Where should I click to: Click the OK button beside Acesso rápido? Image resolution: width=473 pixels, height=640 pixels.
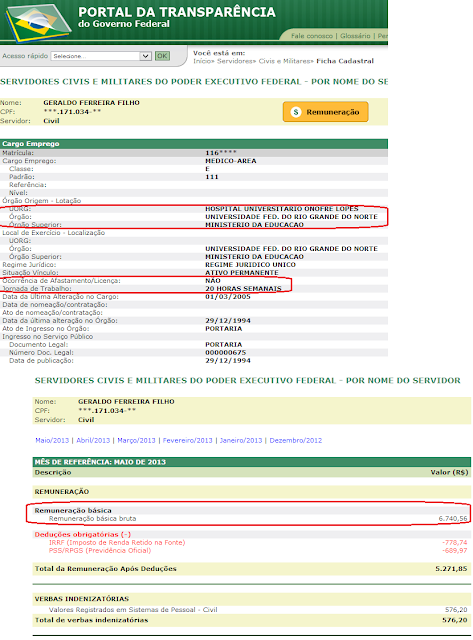click(x=162, y=56)
